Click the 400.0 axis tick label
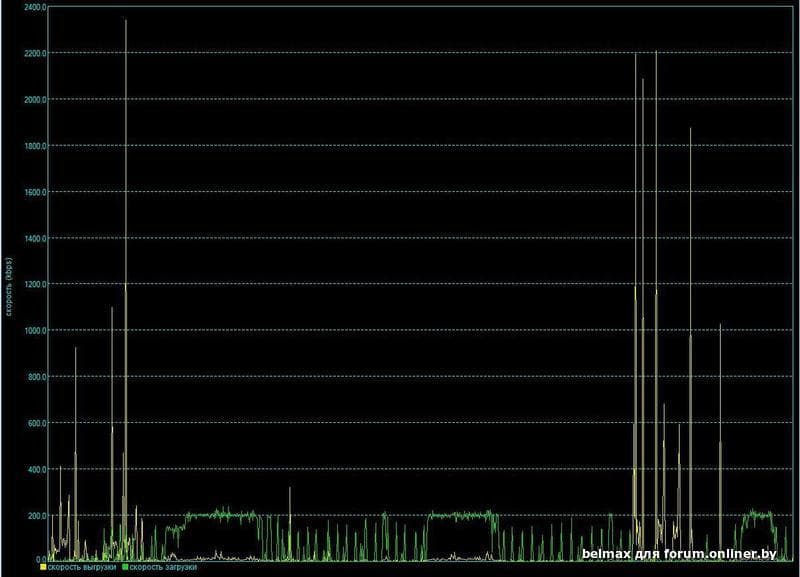This screenshot has height=577, width=800. coord(36,469)
